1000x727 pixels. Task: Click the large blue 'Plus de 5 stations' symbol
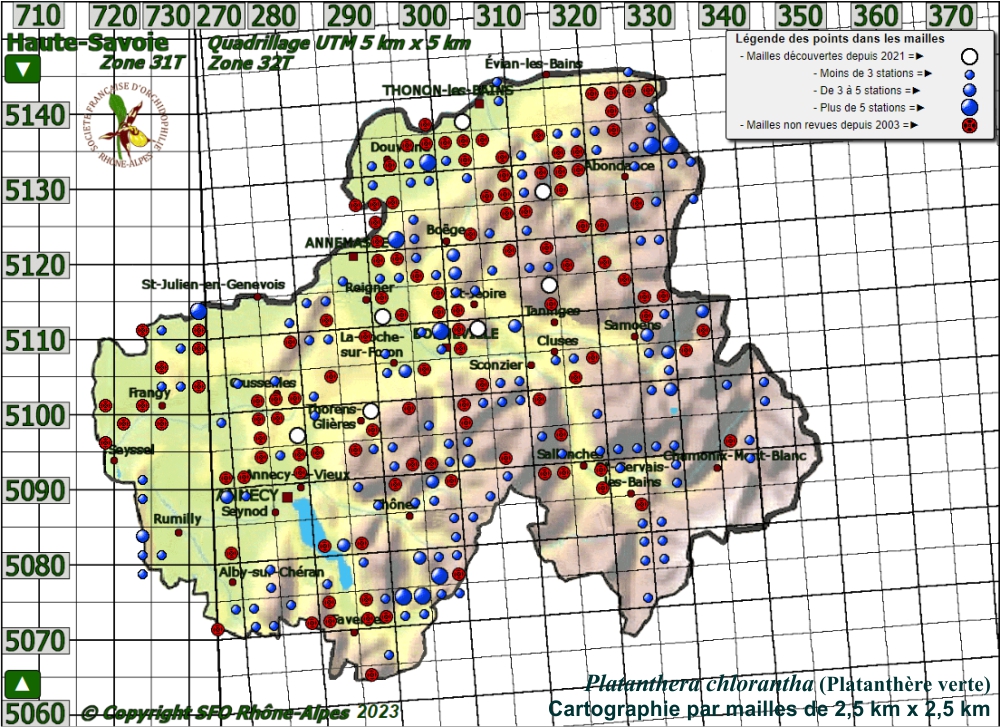968,107
